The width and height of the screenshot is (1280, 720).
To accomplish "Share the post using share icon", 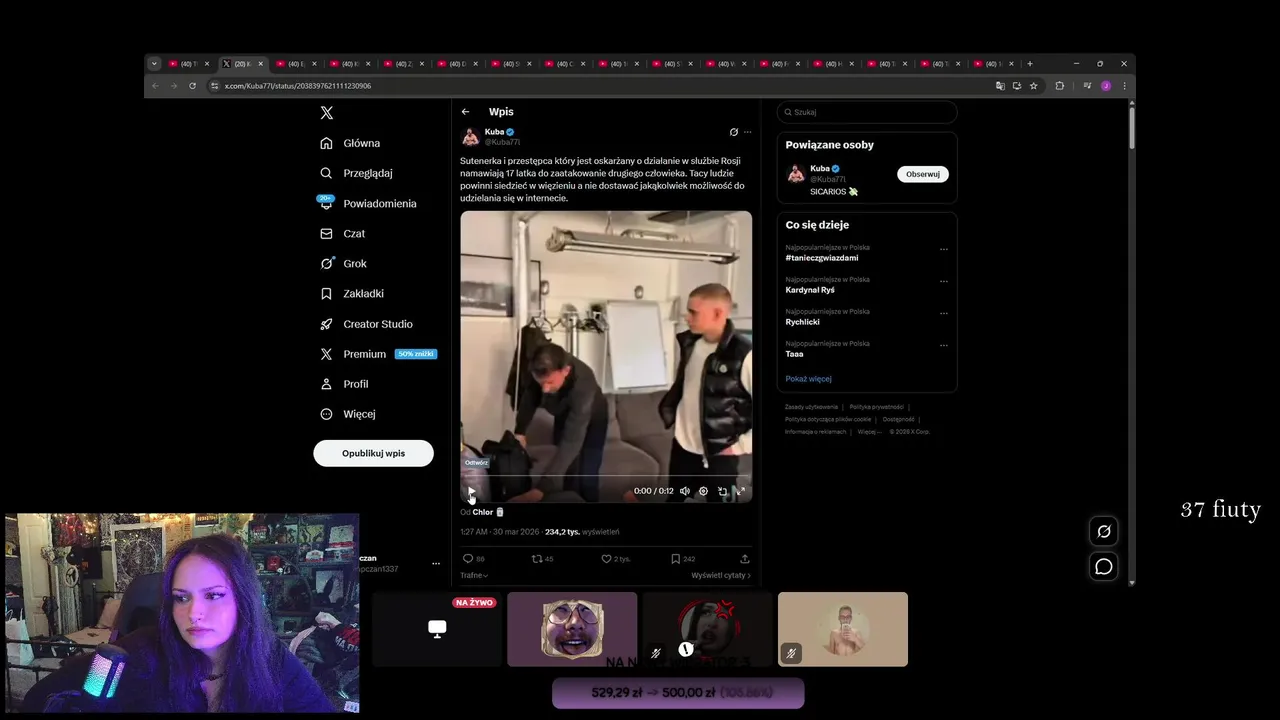I will coord(744,559).
